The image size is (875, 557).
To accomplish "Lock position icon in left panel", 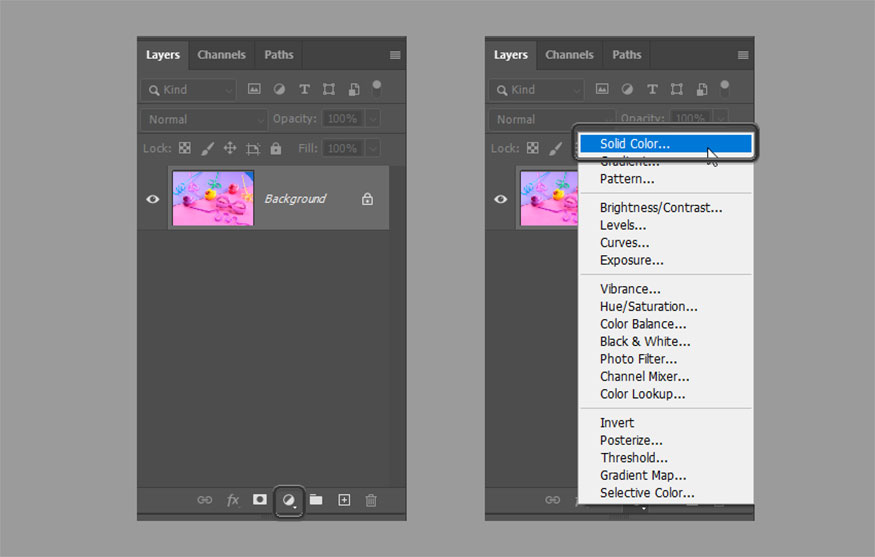I will tap(230, 148).
